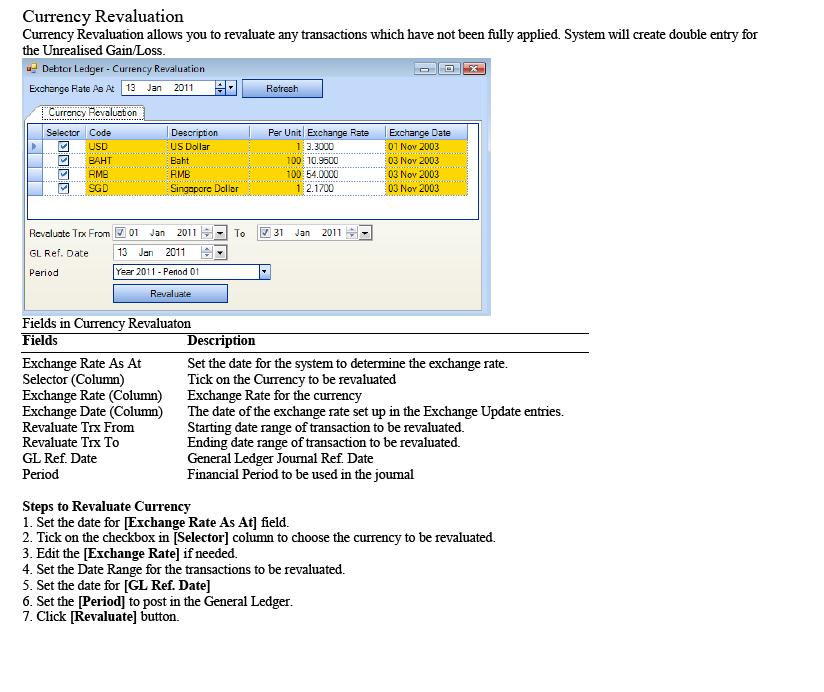Click the Exchange Rate column header
Image resolution: width=824 pixels, height=692 pixels.
click(x=344, y=133)
